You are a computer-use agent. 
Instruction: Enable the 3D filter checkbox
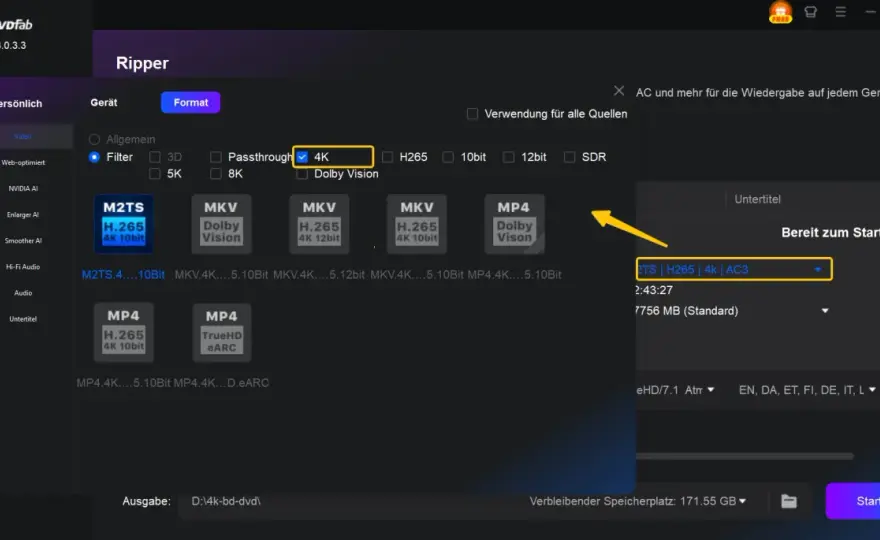(x=155, y=157)
